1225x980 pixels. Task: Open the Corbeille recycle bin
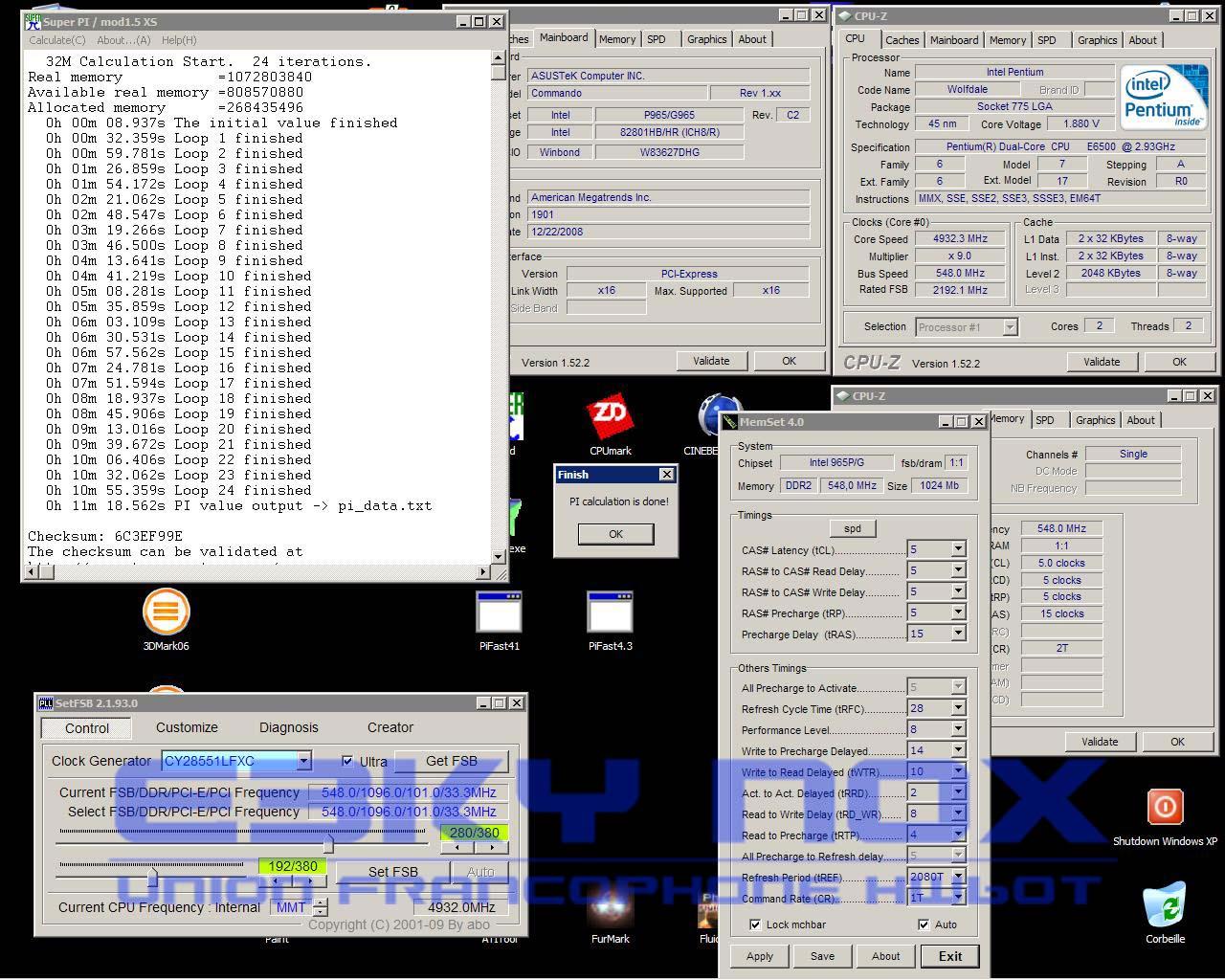click(1165, 913)
